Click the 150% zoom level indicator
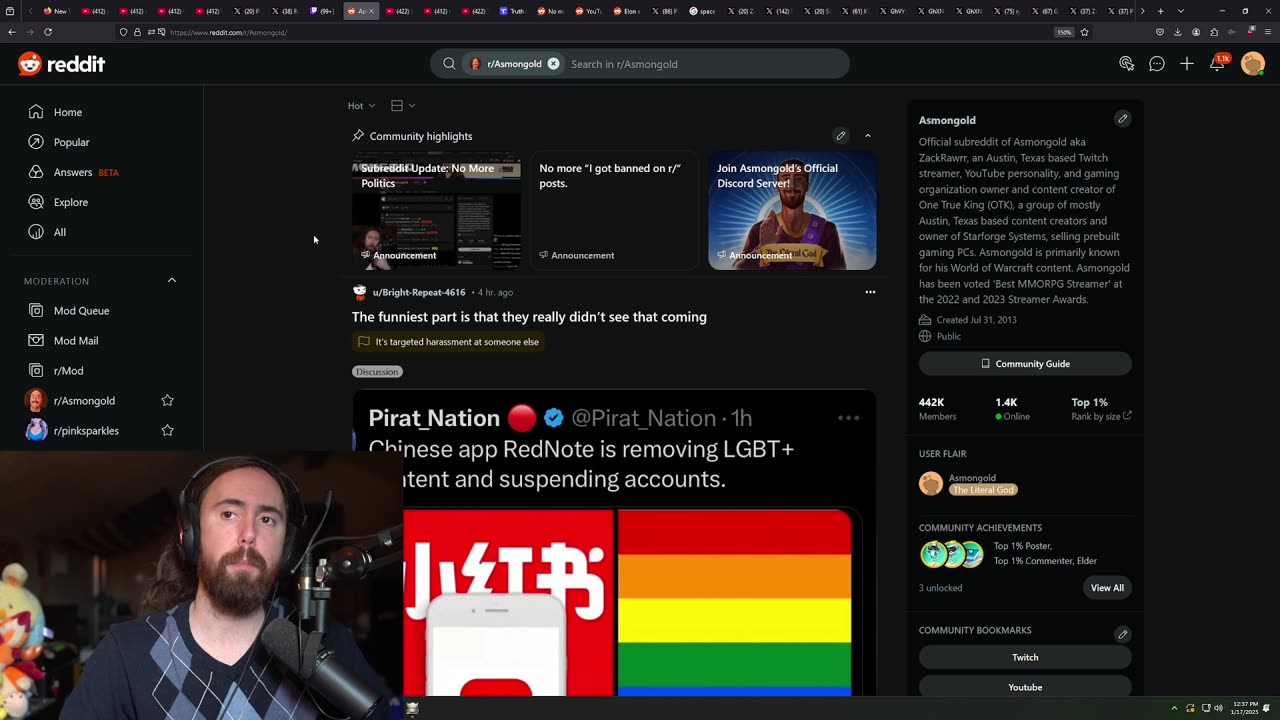Image resolution: width=1280 pixels, height=720 pixels. 1064,32
